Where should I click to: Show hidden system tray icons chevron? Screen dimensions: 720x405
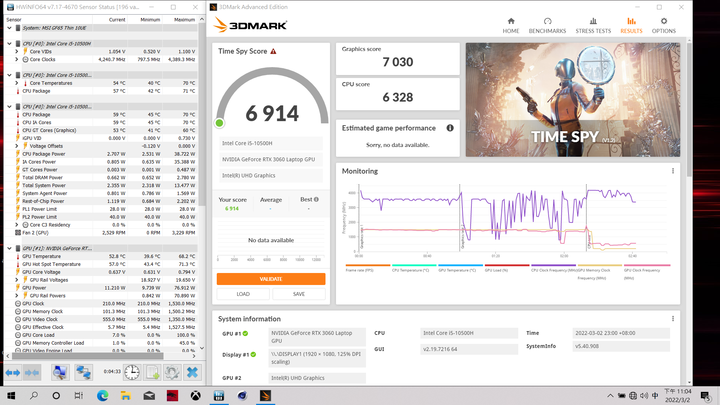[x=610, y=396]
